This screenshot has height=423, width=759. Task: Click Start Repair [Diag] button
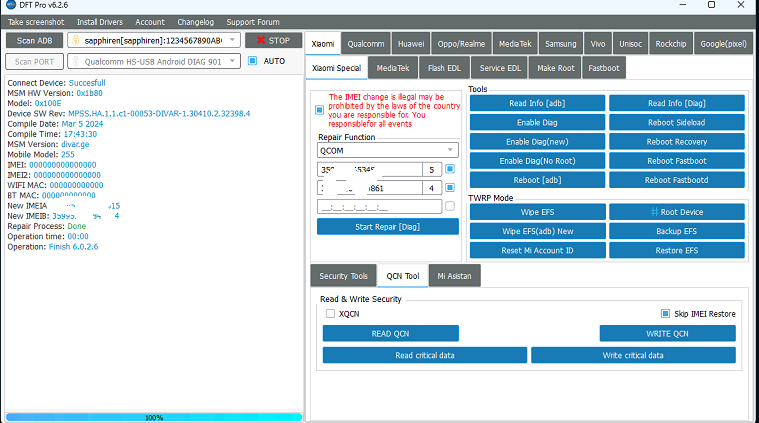coord(388,227)
